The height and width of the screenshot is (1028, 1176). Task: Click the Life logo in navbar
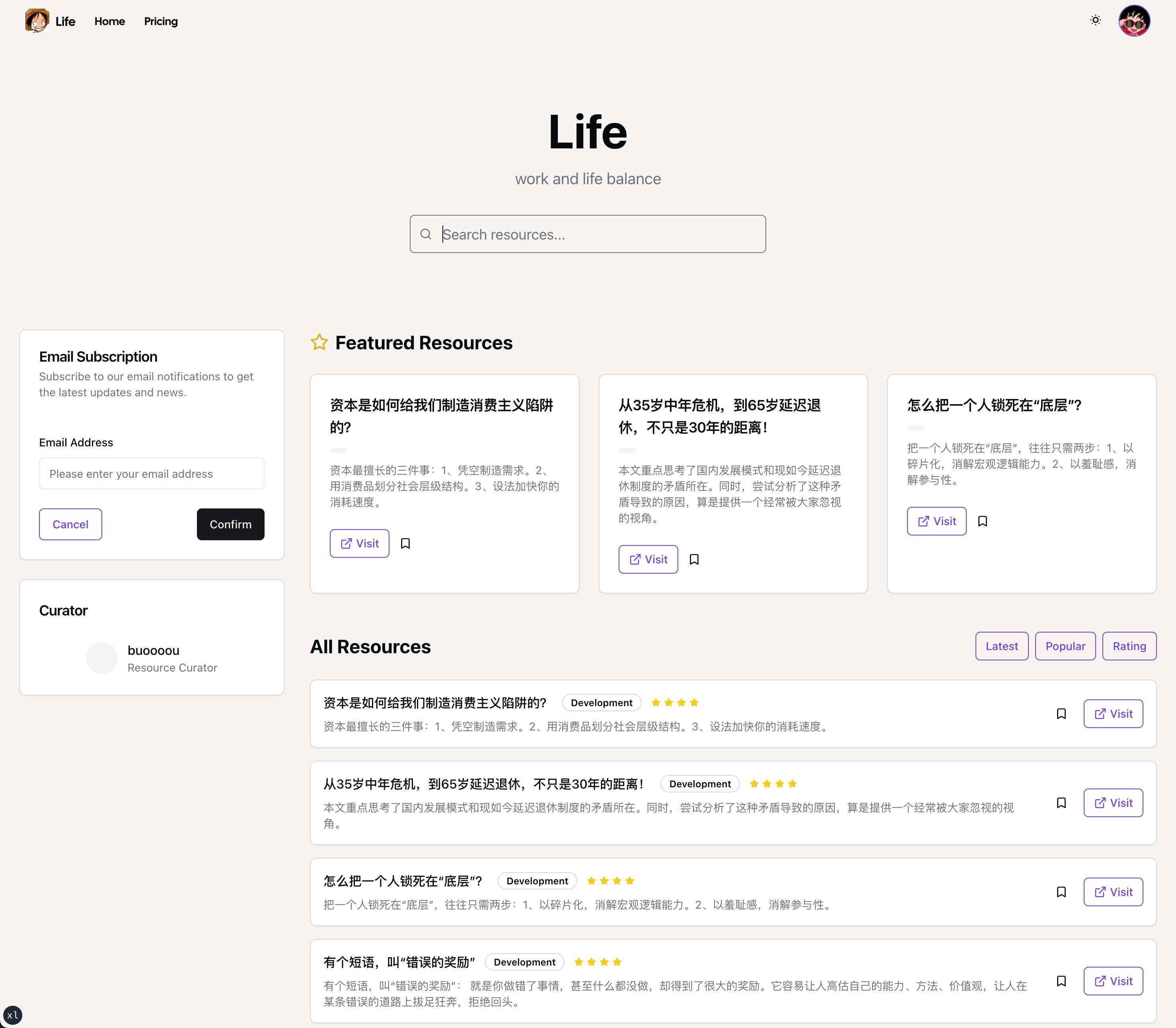point(51,21)
